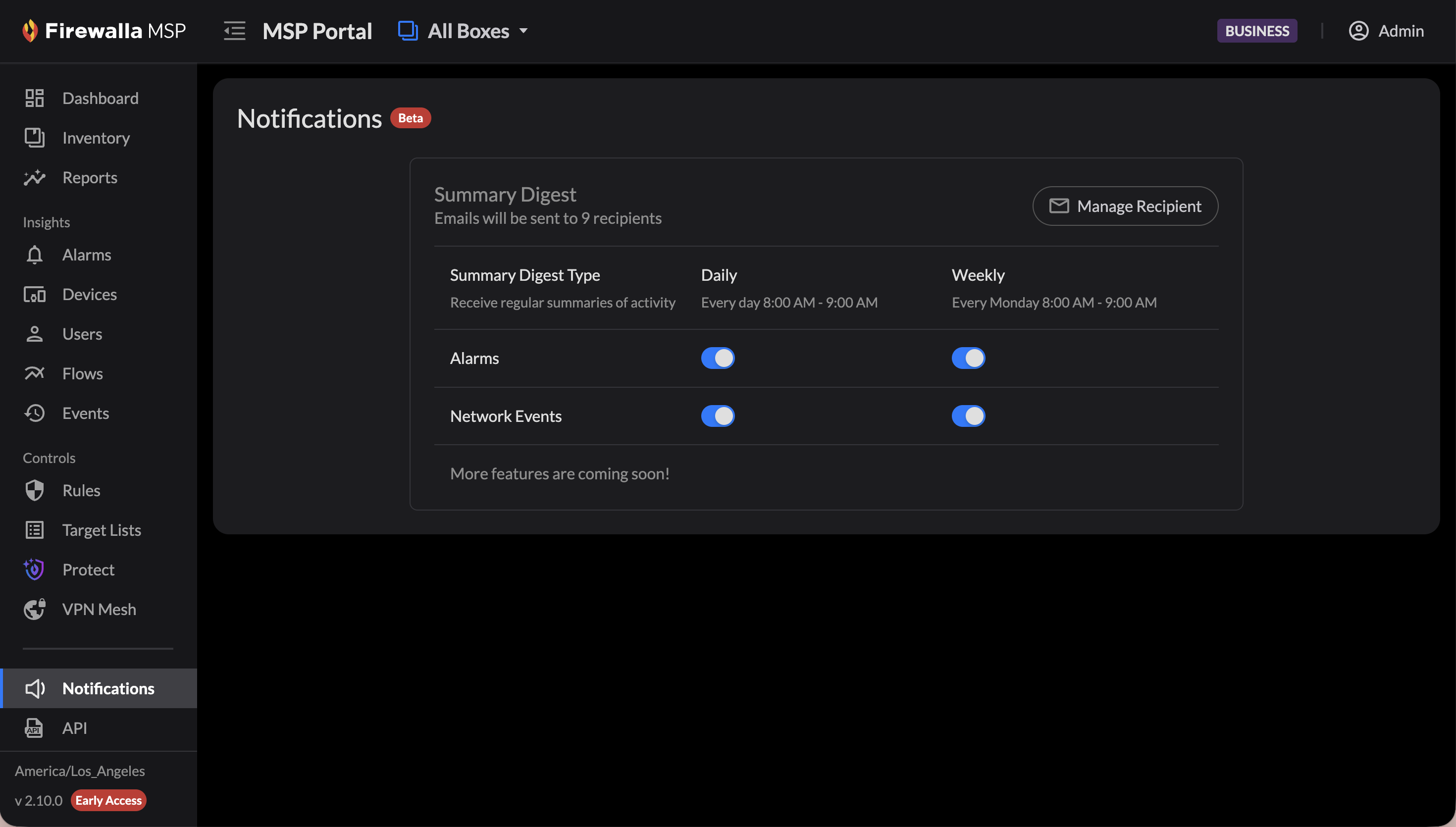Go to the Flows page

coord(82,374)
